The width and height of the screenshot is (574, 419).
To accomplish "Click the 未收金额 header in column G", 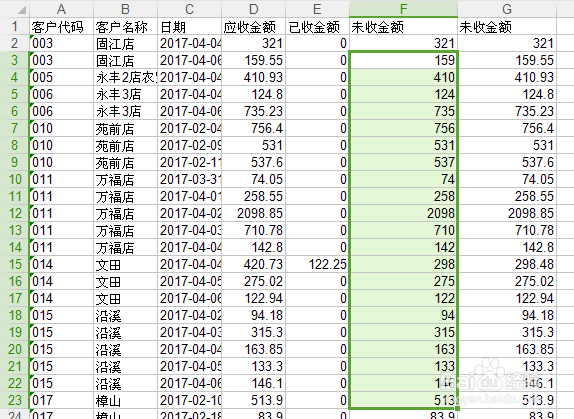I will (507, 26).
